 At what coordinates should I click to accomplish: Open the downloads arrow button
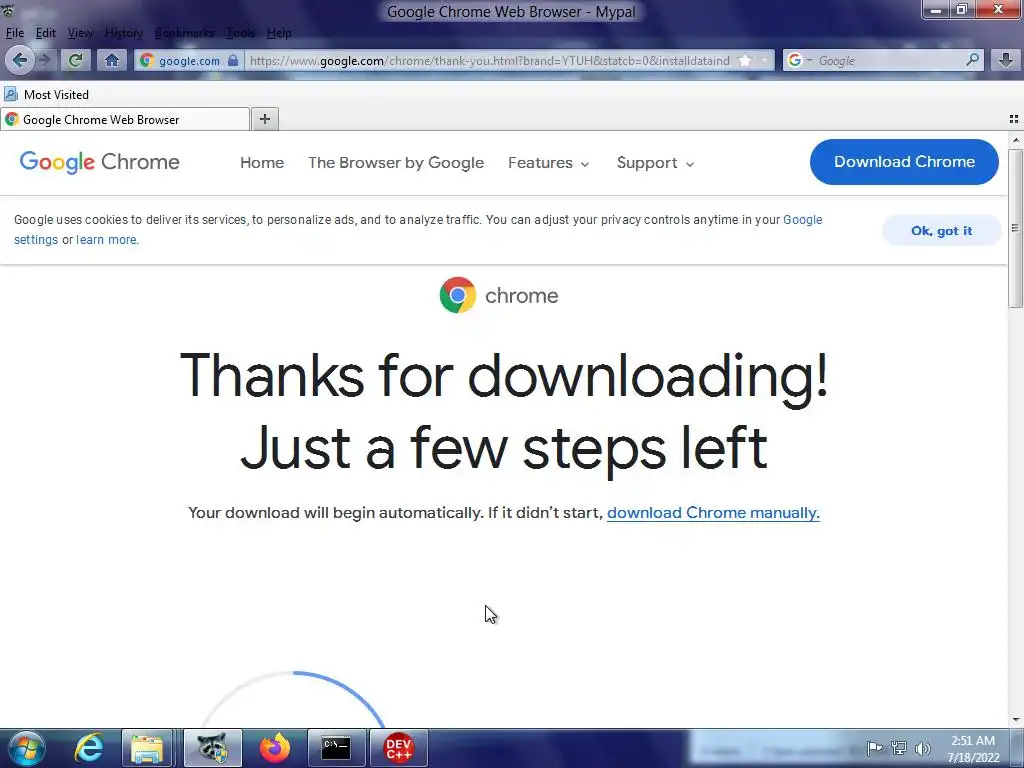pos(1006,60)
